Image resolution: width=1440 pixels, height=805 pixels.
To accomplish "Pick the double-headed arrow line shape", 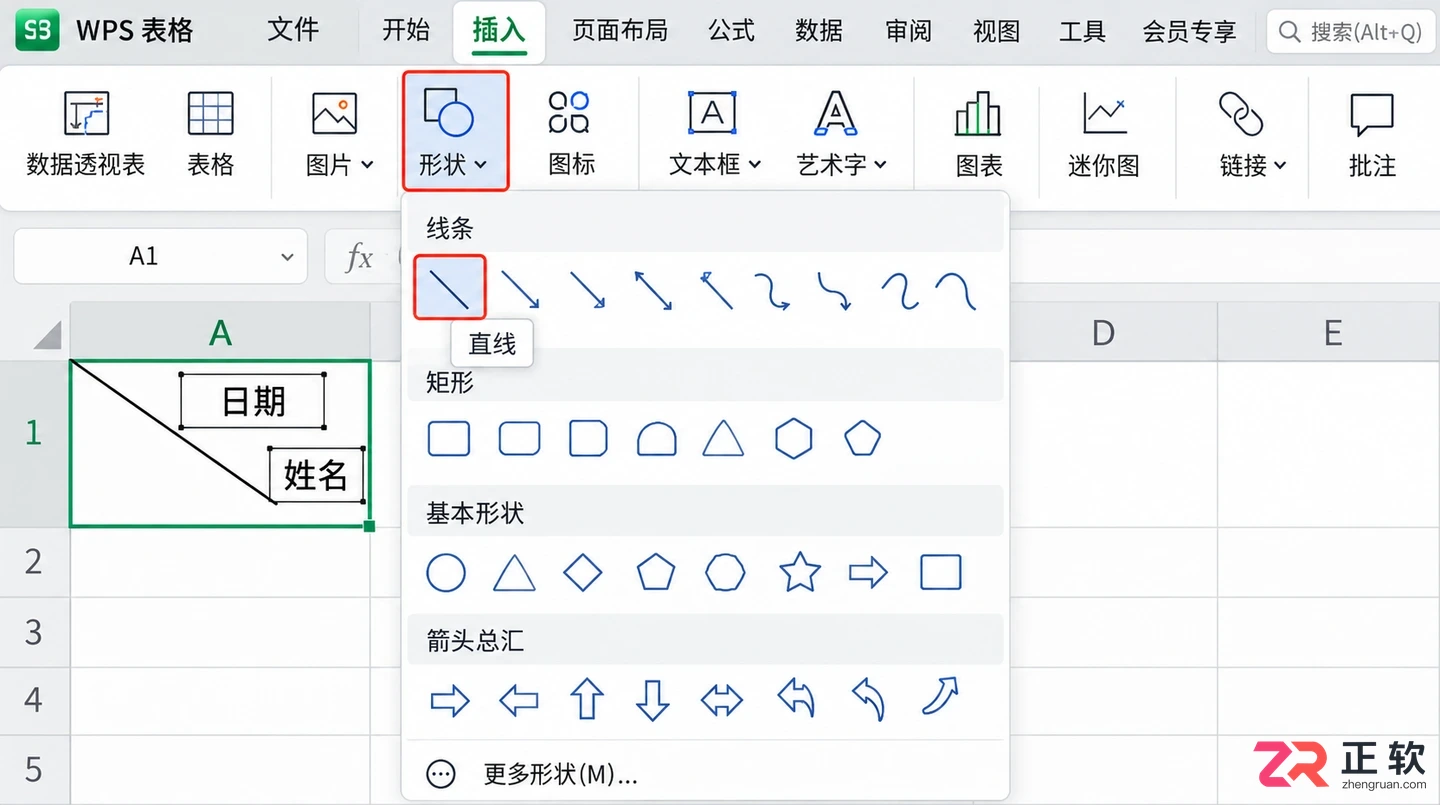I will pos(653,290).
